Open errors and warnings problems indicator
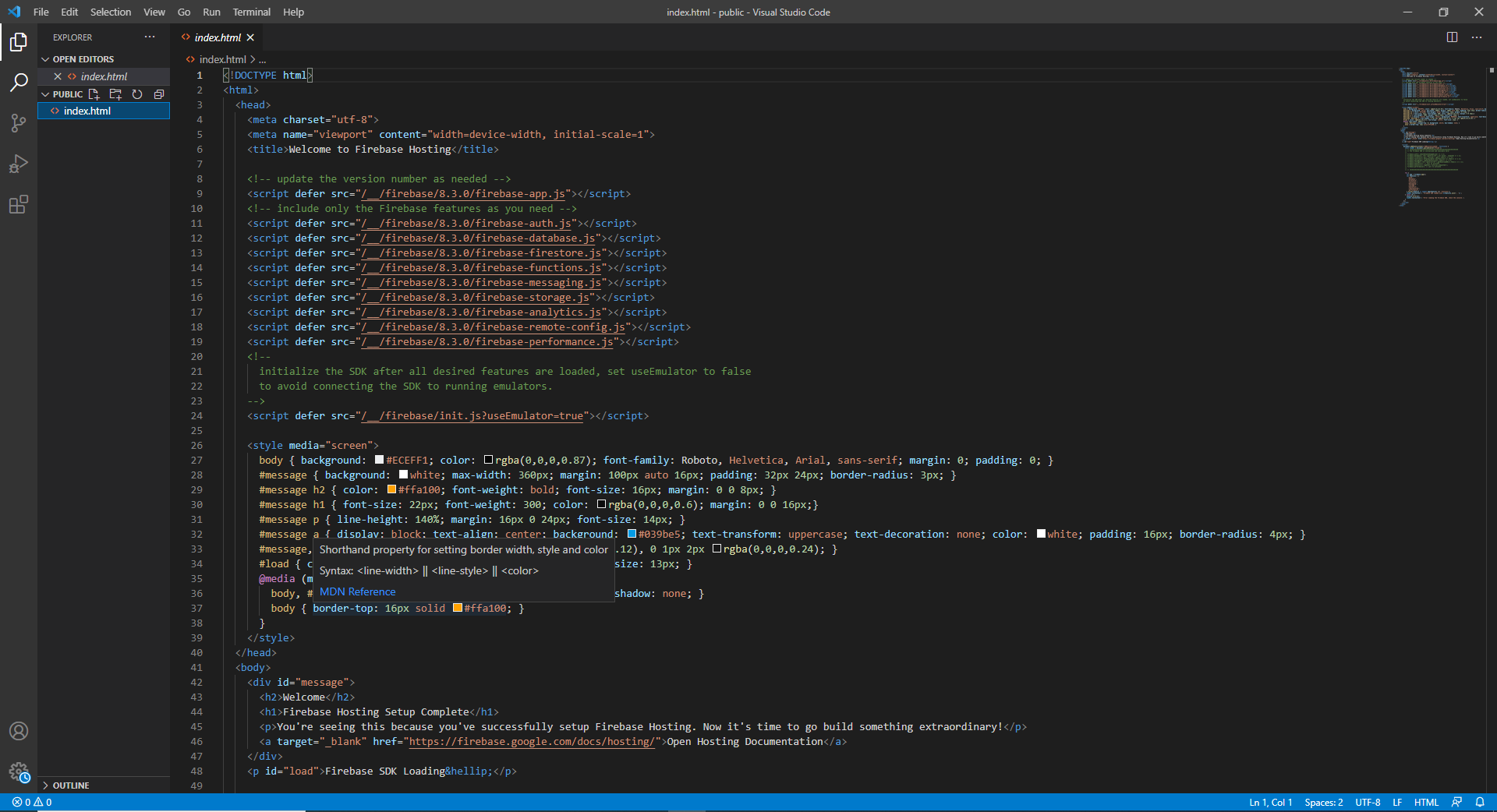The width and height of the screenshot is (1497, 812). [32, 802]
